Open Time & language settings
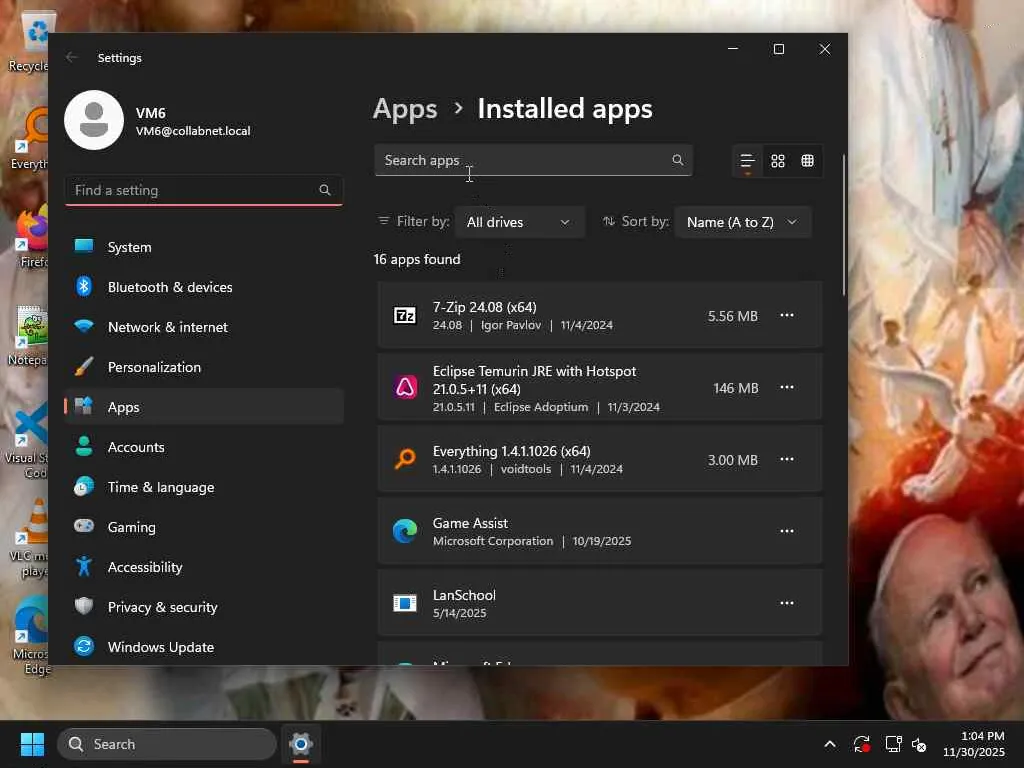Screen dimensions: 1024x768 pos(204,487)
